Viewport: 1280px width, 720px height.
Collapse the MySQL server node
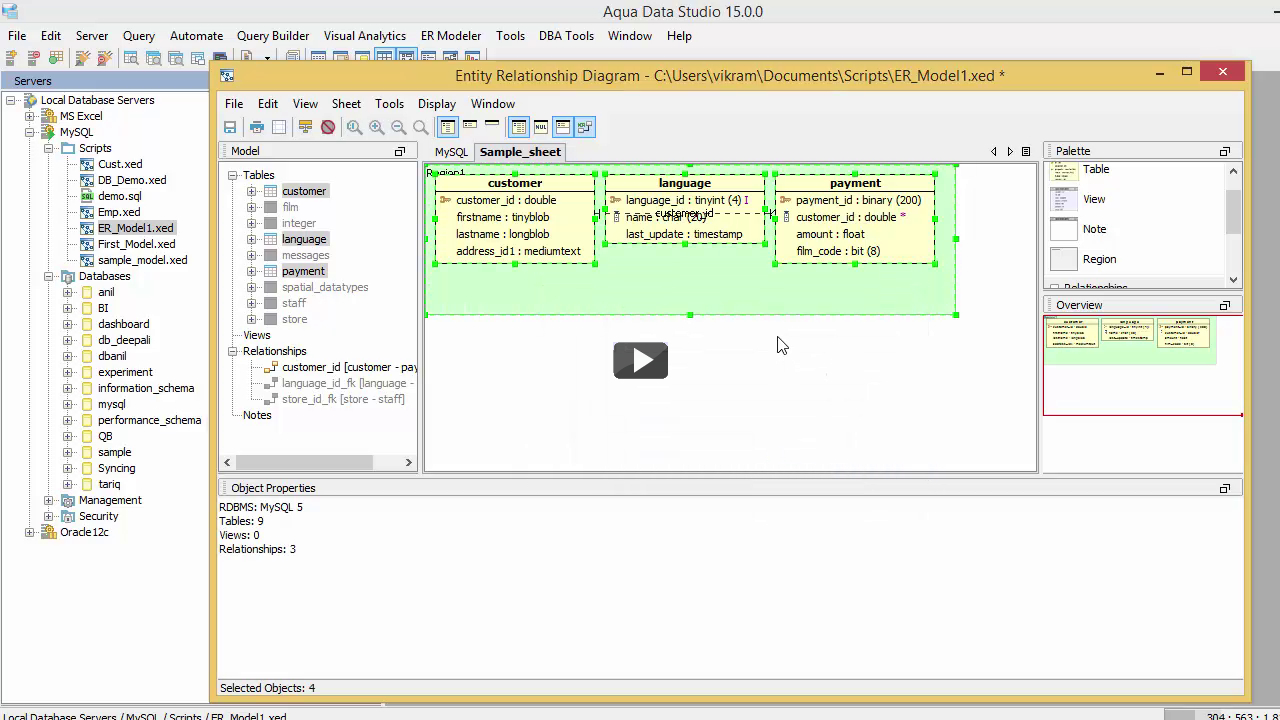tap(30, 132)
